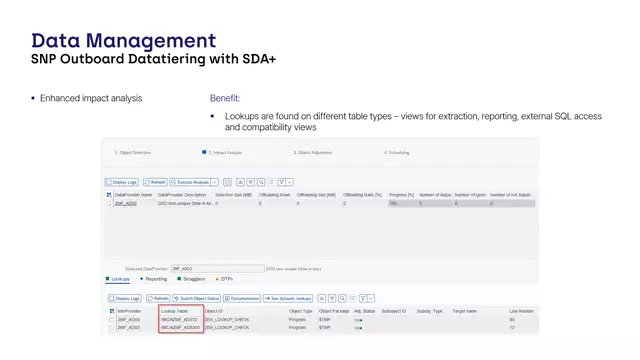Go to step 1 Object Selection
The width and height of the screenshot is (640, 360).
(133, 152)
